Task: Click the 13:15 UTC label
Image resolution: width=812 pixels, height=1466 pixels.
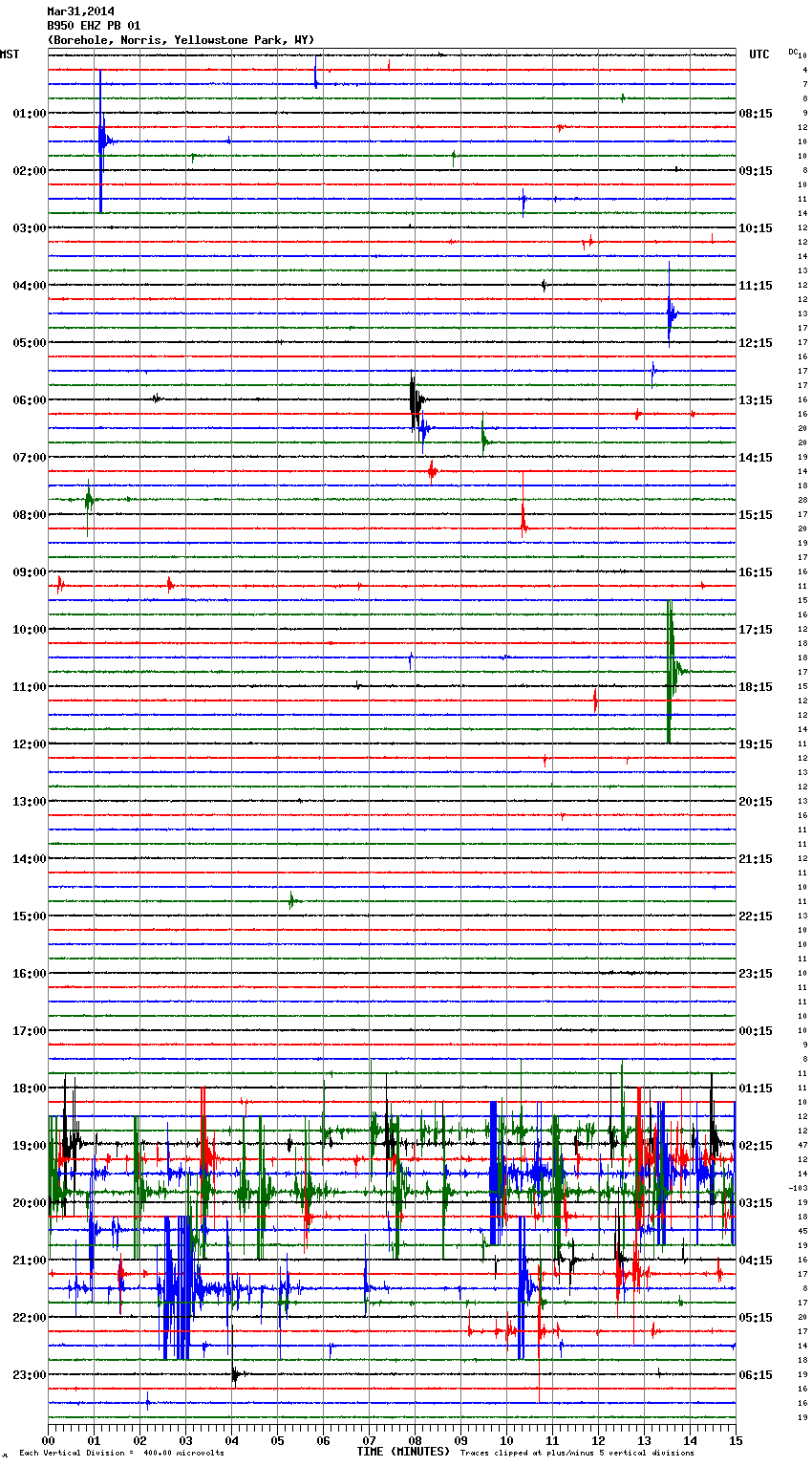Action: [x=756, y=400]
